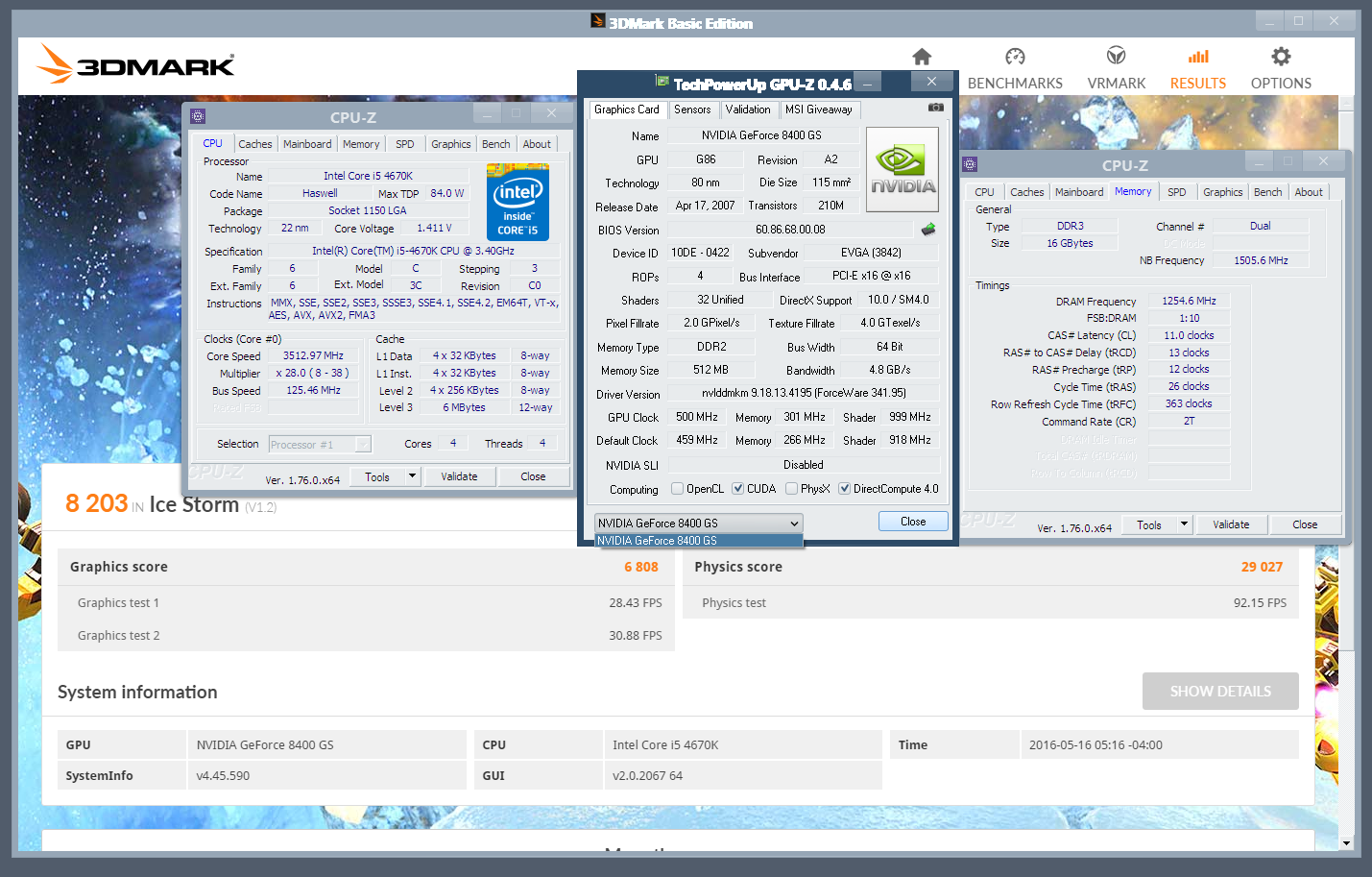This screenshot has height=877, width=1372.
Task: Click Graphics score value 6 808
Action: click(641, 567)
